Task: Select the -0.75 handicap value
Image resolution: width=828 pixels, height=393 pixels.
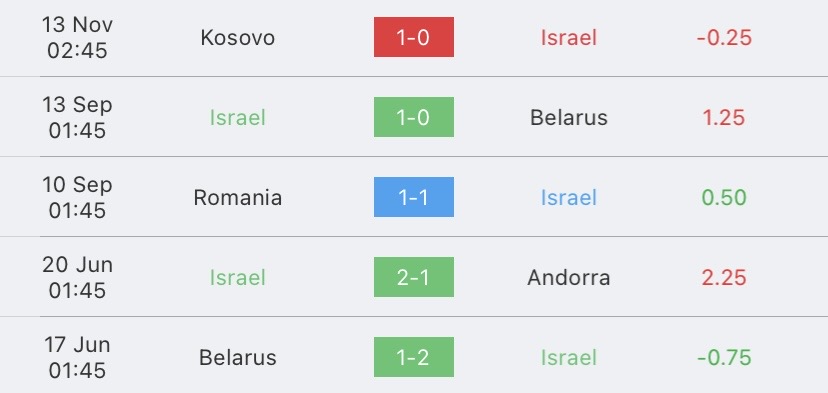Action: 724,358
